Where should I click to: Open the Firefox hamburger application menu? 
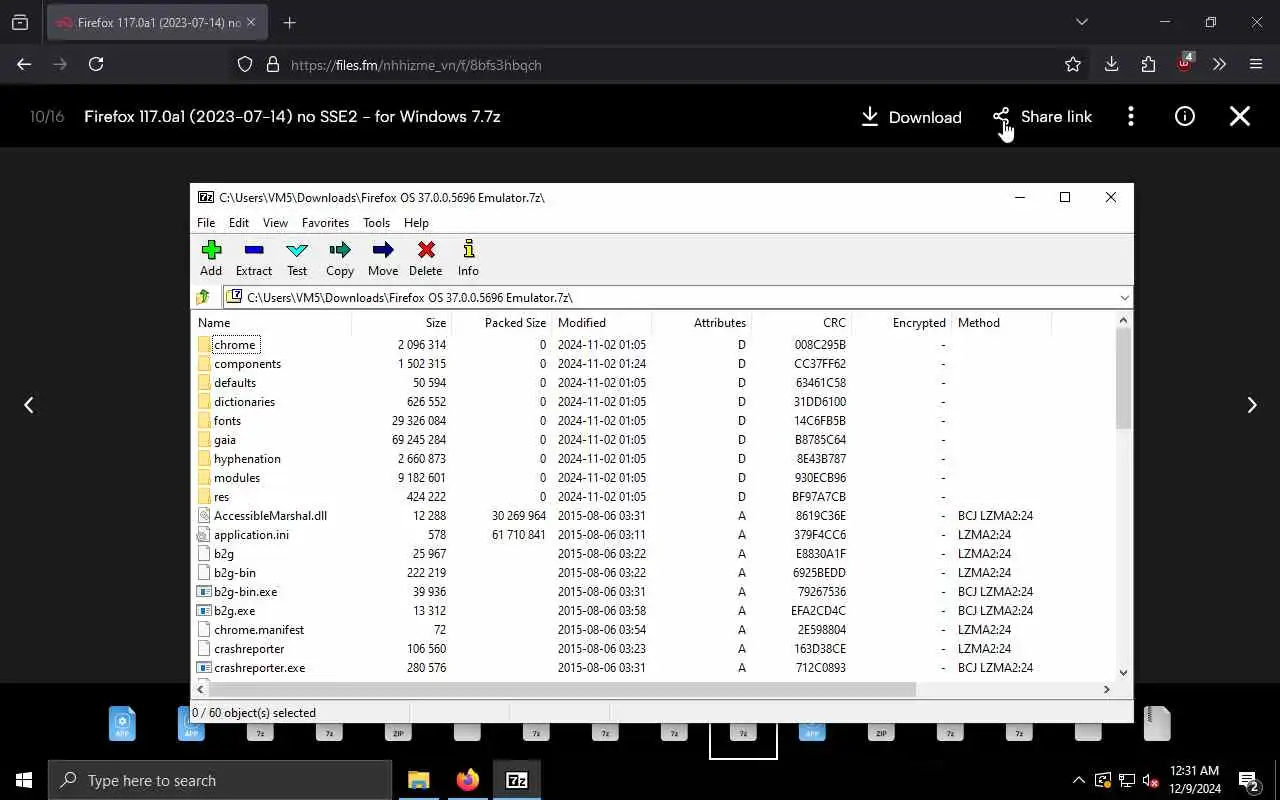click(x=1256, y=64)
